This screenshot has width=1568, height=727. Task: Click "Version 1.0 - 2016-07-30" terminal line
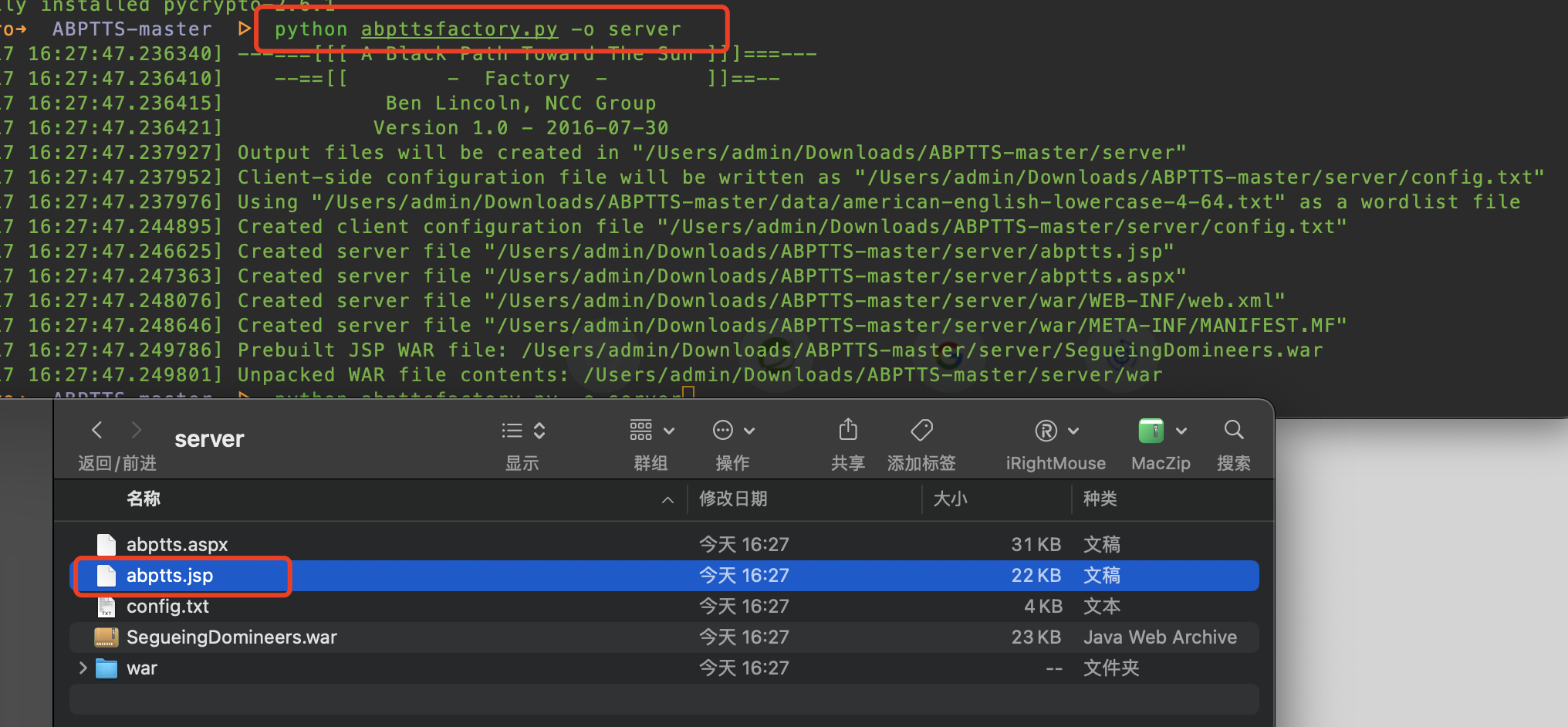coord(521,128)
